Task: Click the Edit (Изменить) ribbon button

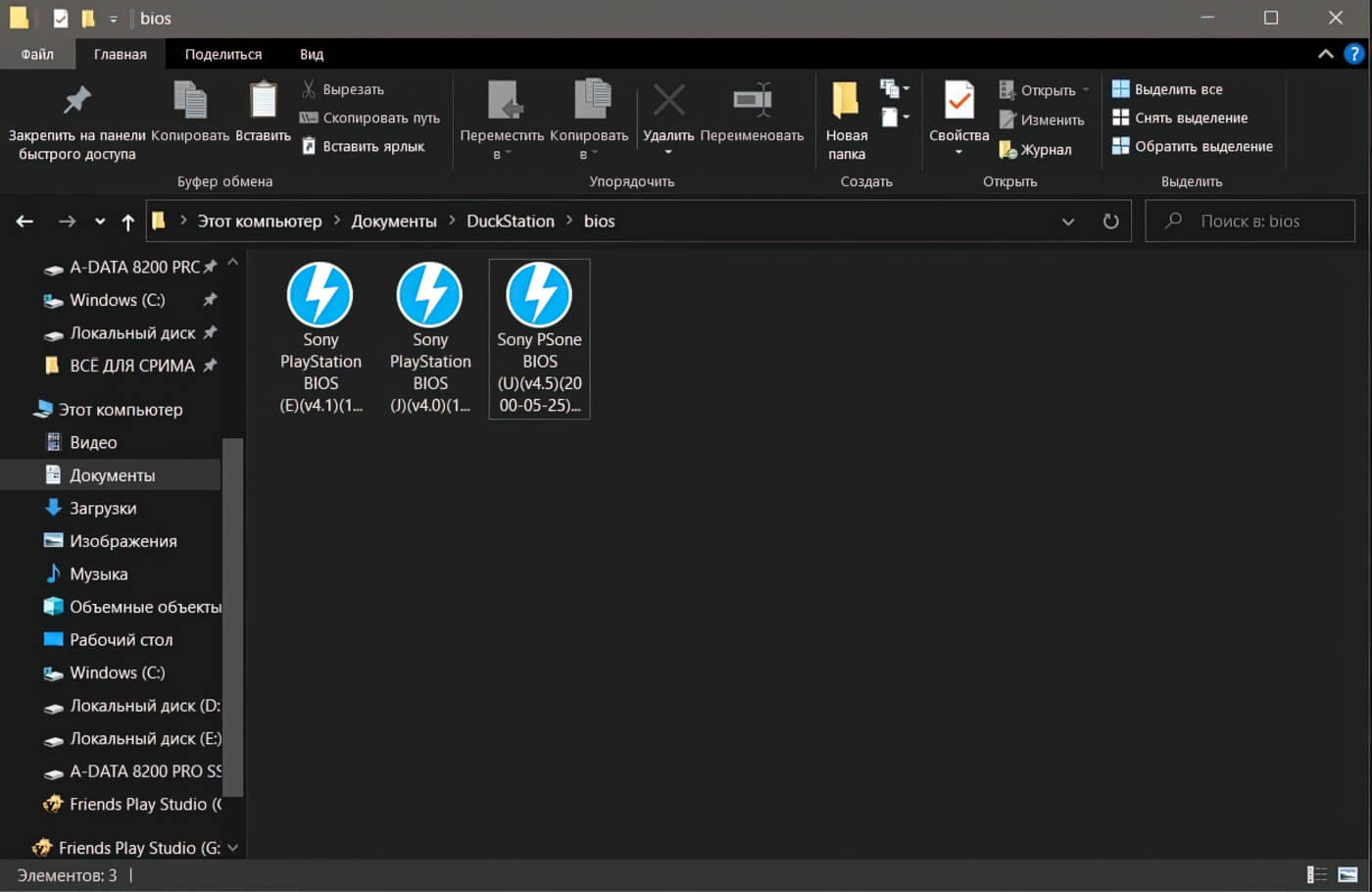Action: [x=1041, y=120]
